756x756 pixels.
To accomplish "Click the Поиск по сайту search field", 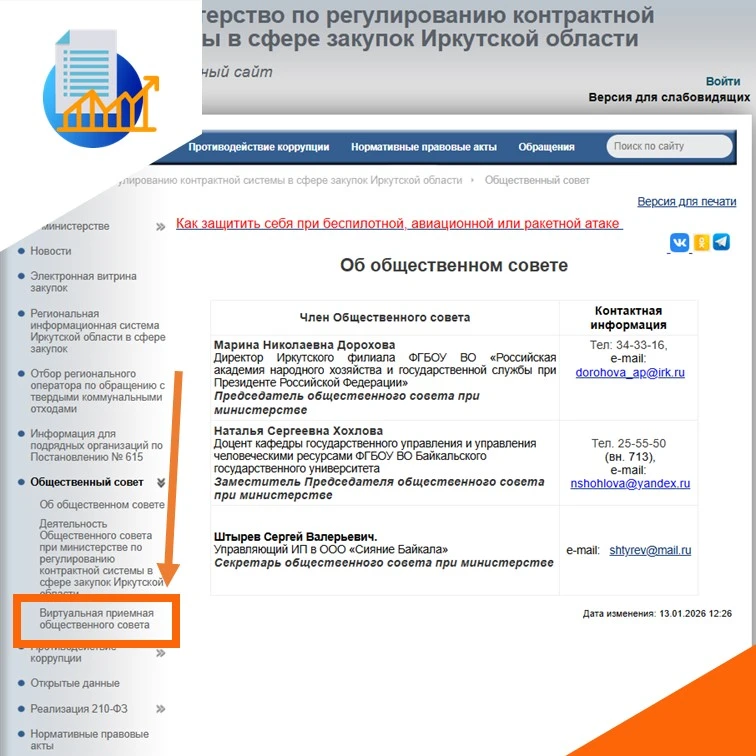I will 669,146.
